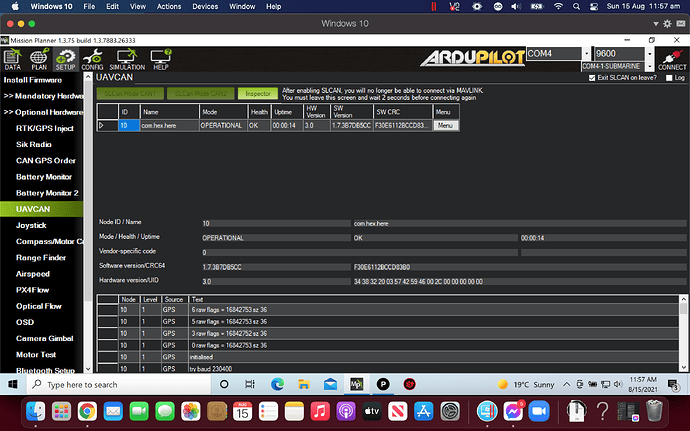The height and width of the screenshot is (431, 690).
Task: Open the Trash in the dock
Action: pyautogui.click(x=654, y=411)
